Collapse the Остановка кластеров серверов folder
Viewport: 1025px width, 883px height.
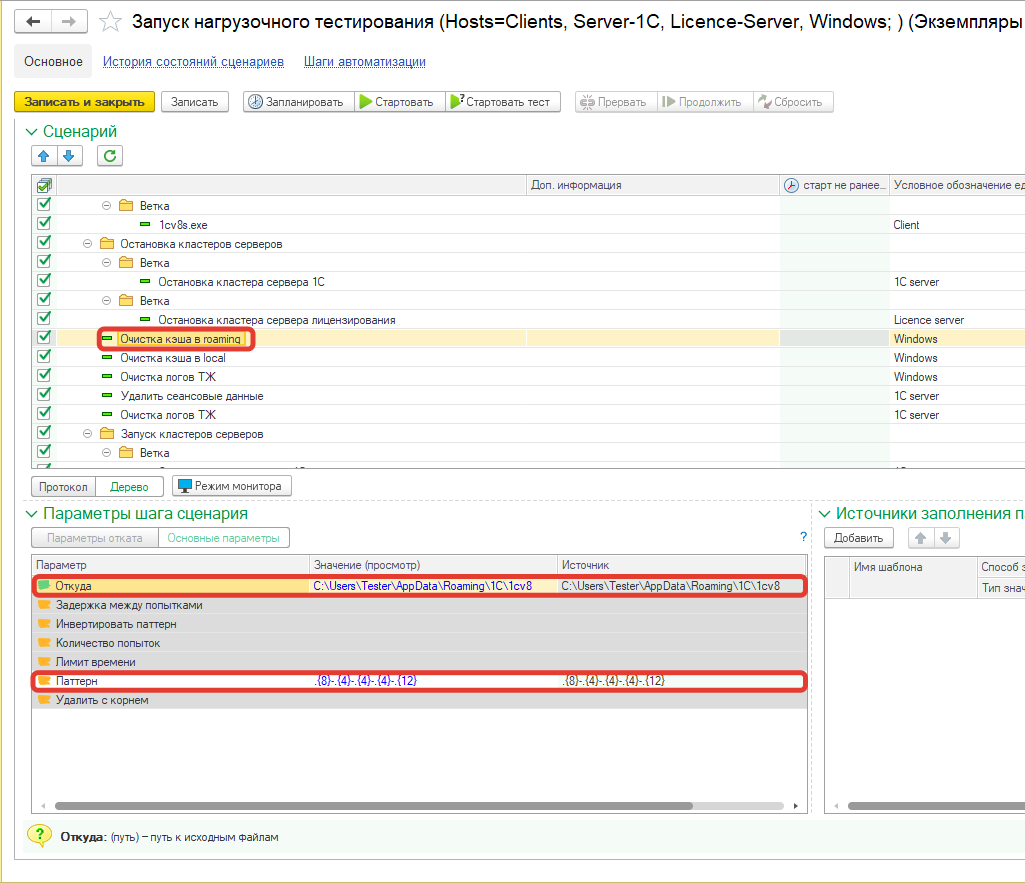[87, 244]
